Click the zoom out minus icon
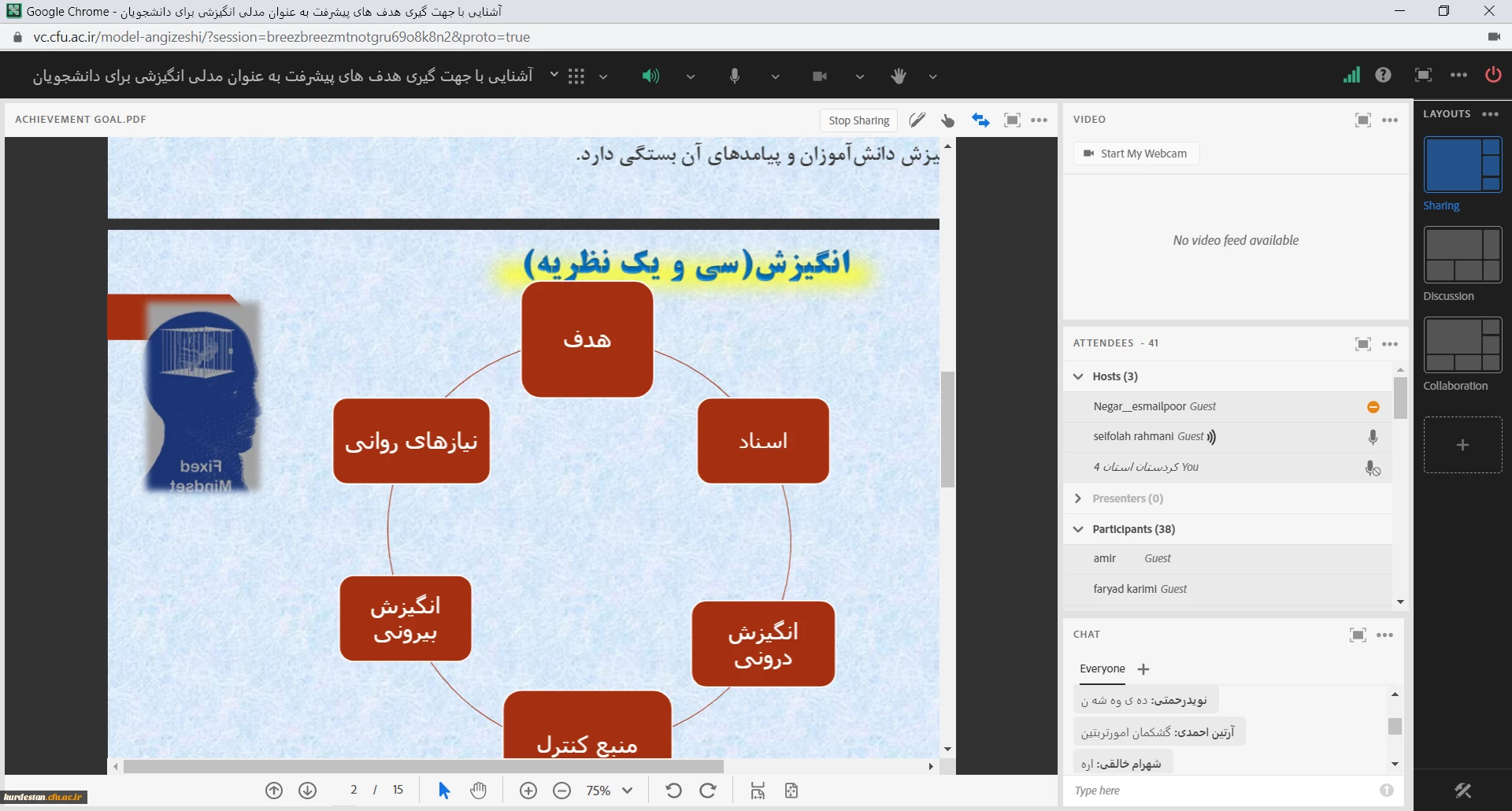Screen dimensions: 1512x811 [561, 791]
